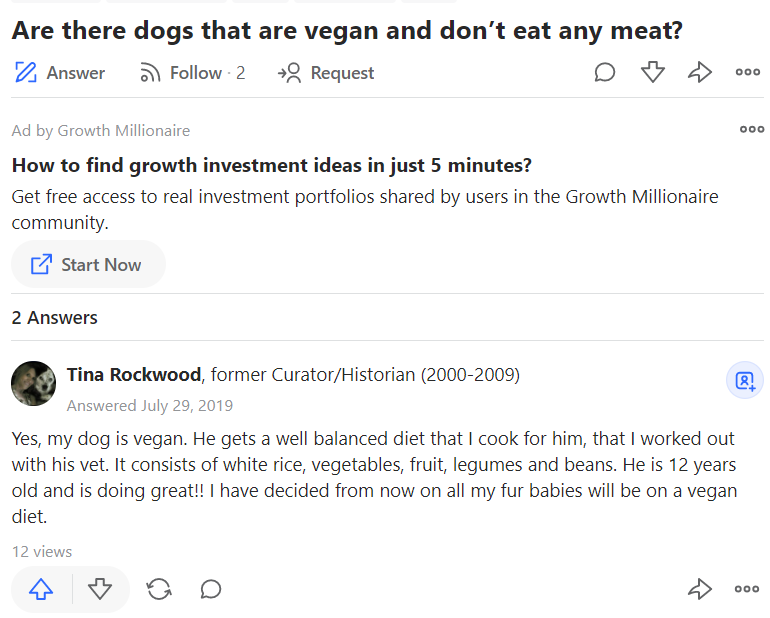Open the question's comment icon
Screen dimensions: 770x618
[x=605, y=73]
